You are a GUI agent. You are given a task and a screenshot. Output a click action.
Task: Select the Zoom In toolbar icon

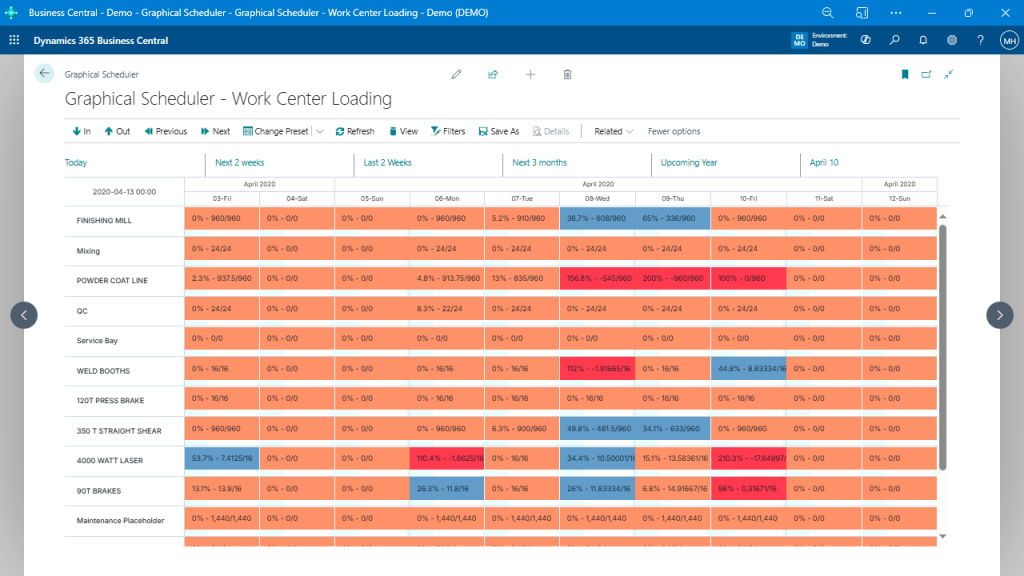coord(80,131)
